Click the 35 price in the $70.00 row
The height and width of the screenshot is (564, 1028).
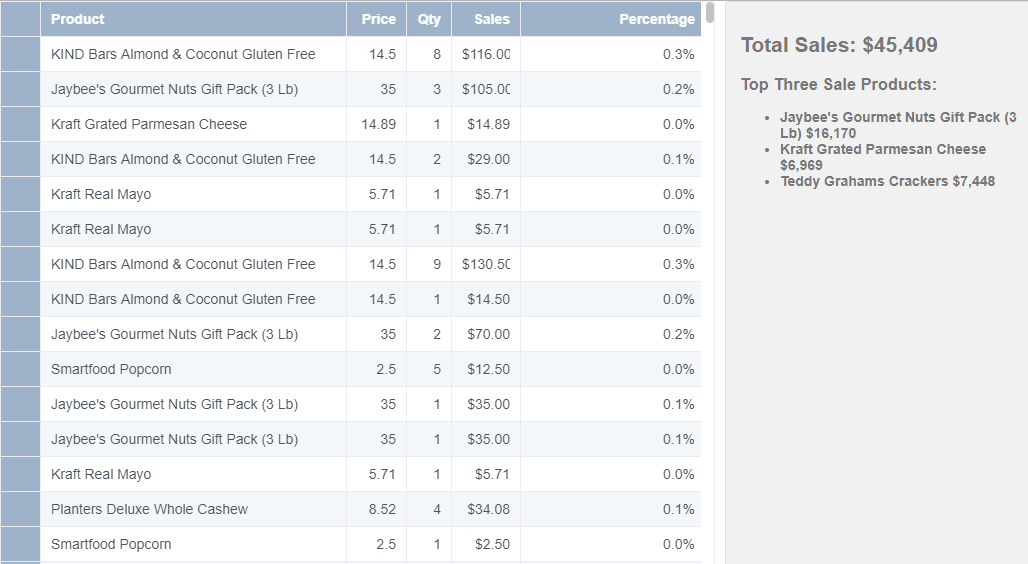(x=376, y=334)
